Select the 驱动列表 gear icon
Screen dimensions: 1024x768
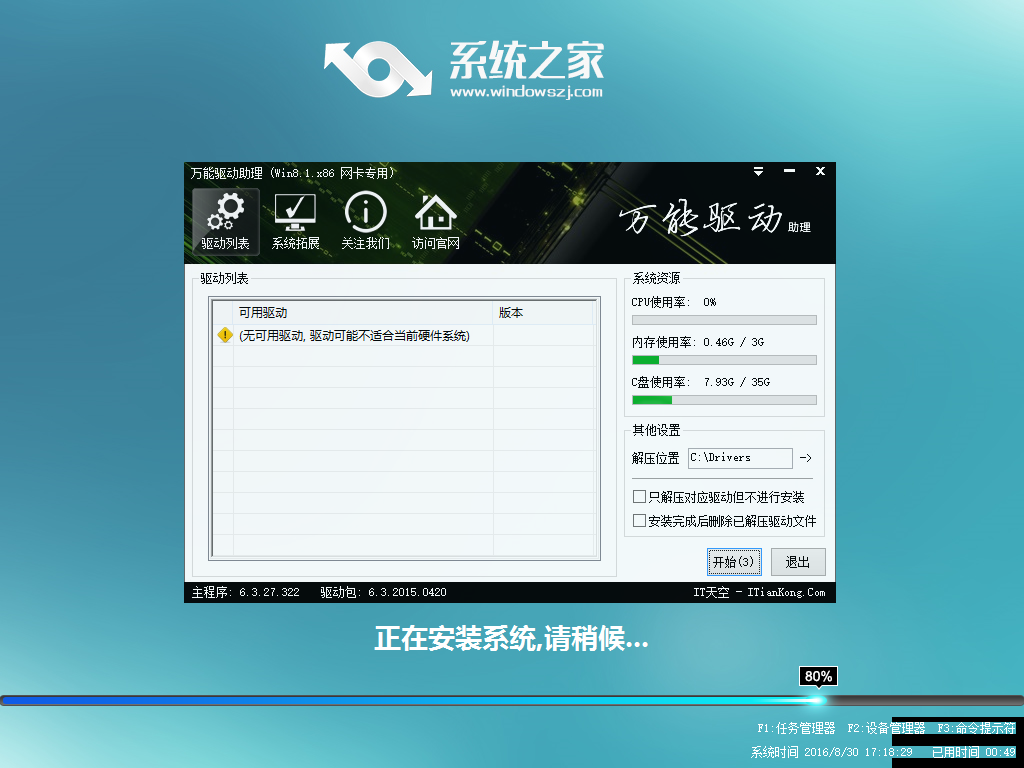click(226, 213)
